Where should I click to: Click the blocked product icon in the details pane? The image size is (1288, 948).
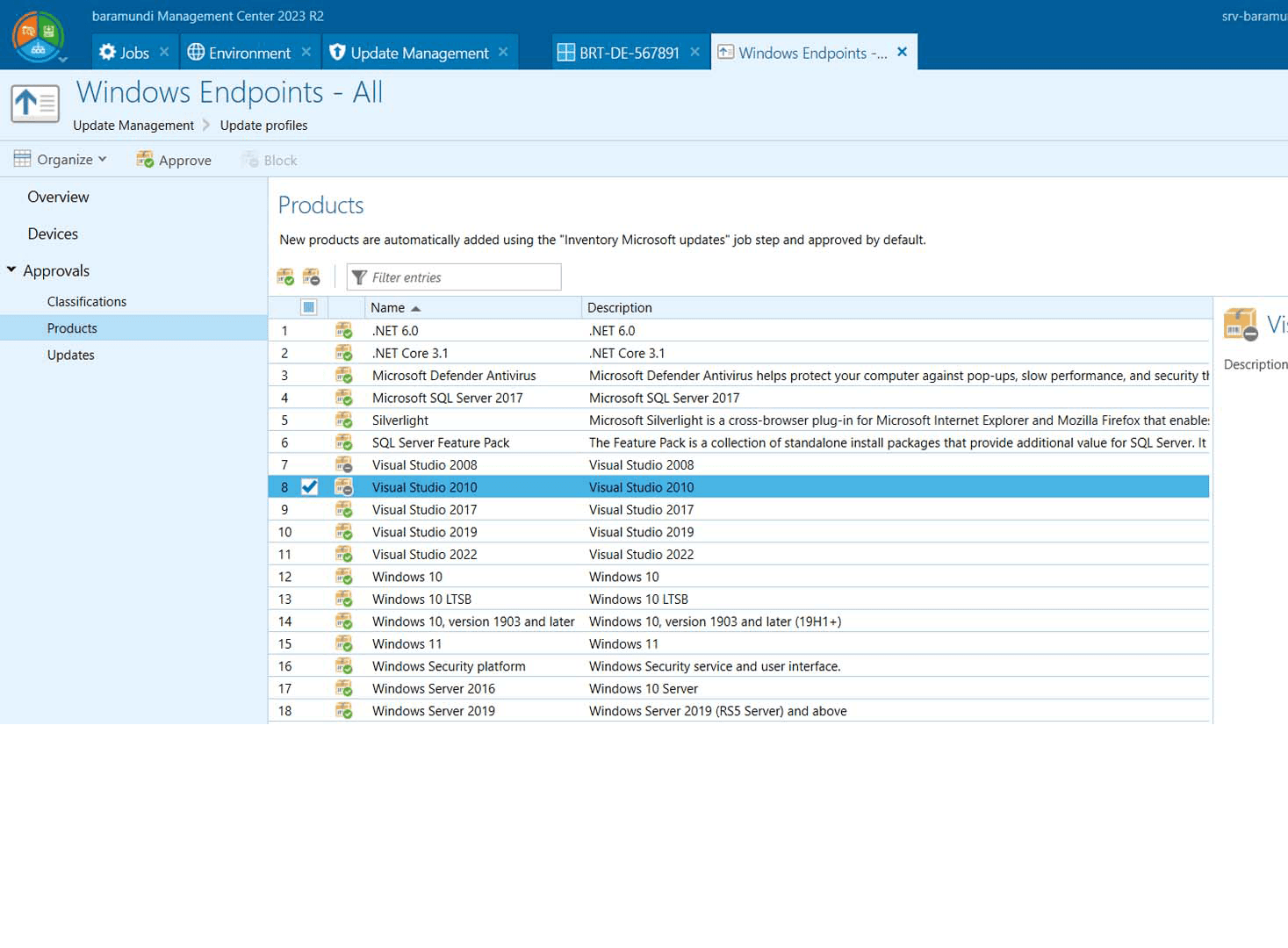(1241, 325)
